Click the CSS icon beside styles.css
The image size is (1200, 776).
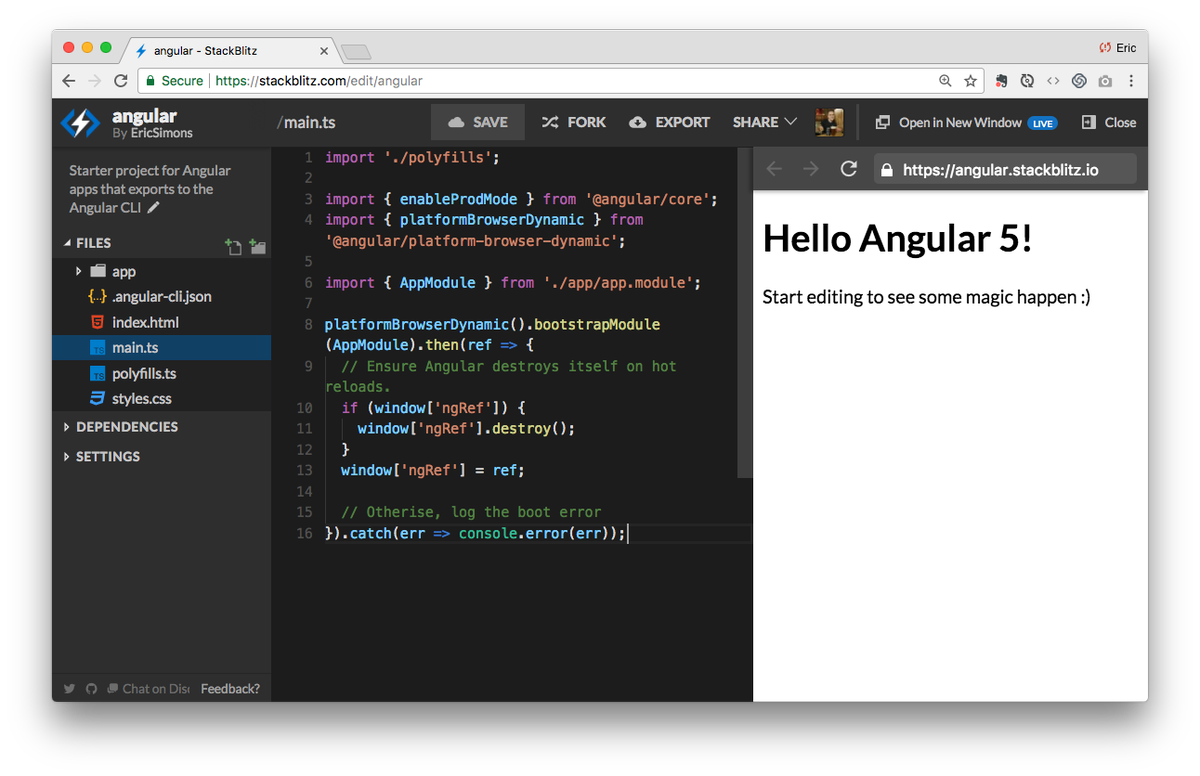click(x=97, y=398)
